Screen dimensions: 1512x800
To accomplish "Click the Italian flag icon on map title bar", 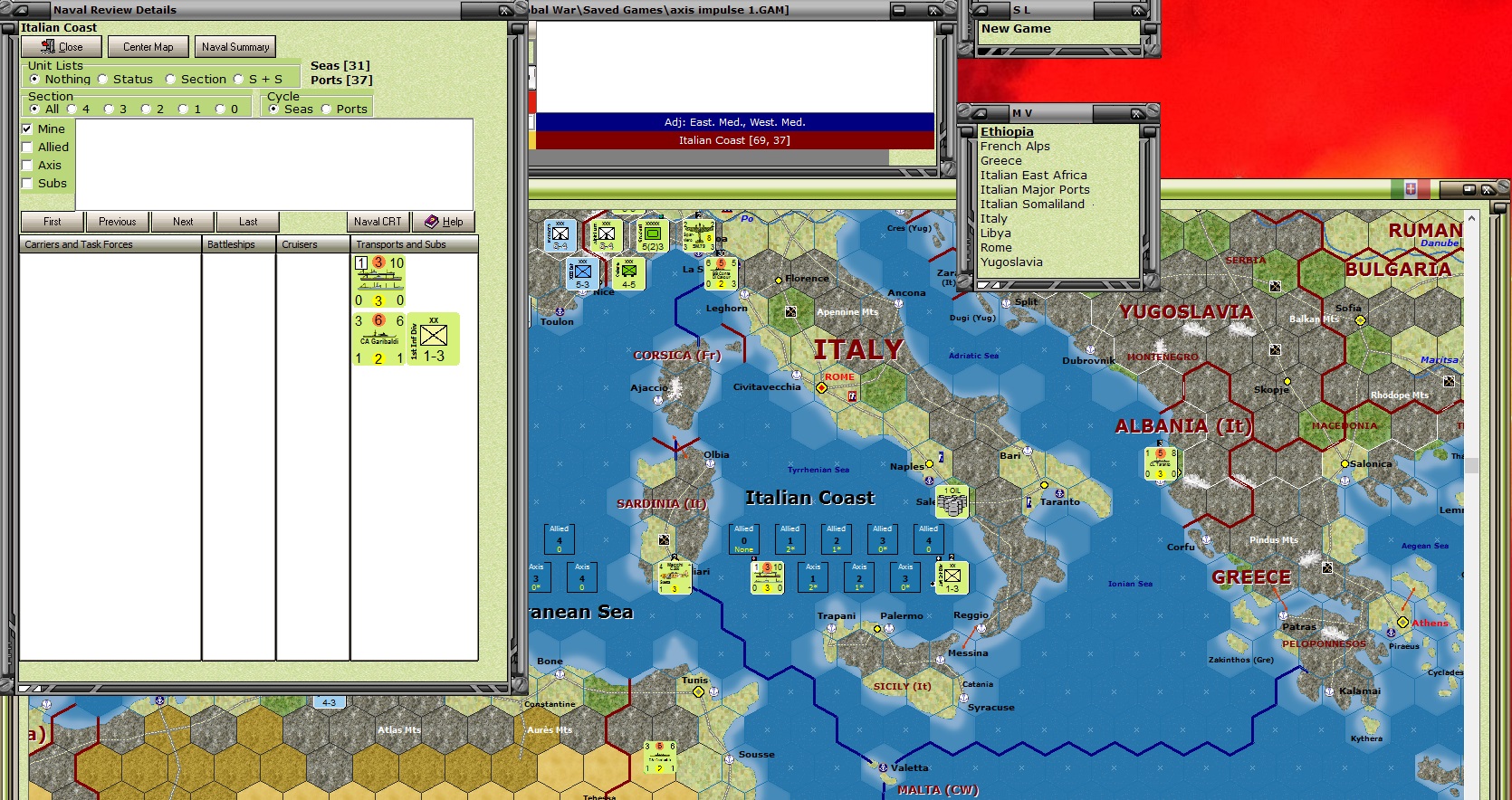I will 1411,189.
